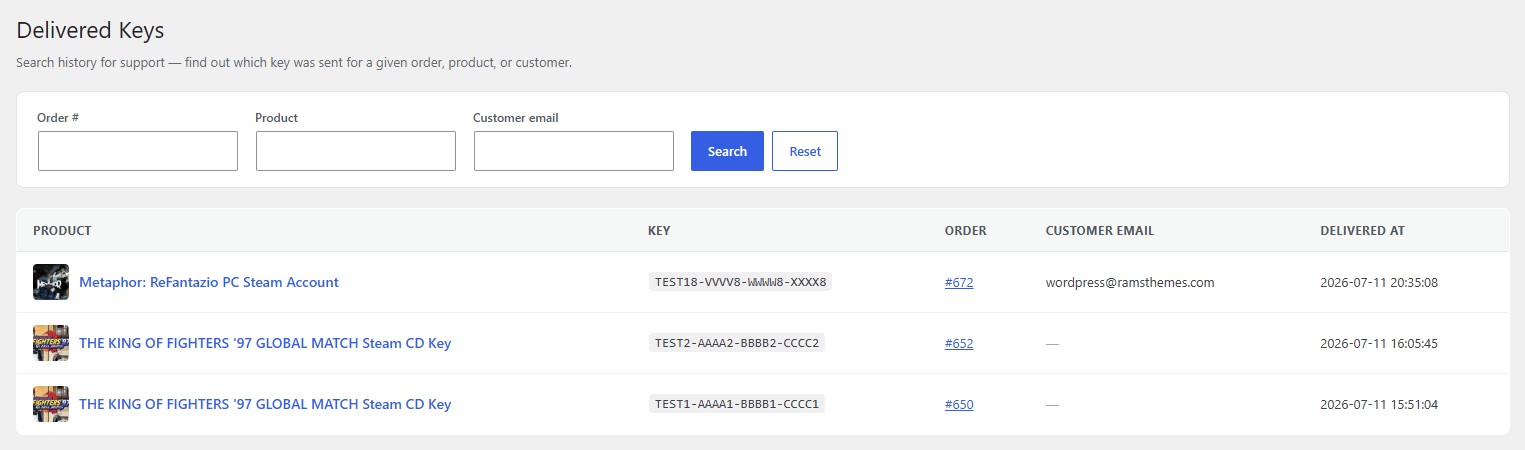Image resolution: width=1525 pixels, height=450 pixels.
Task: Click the empty email dash for order #650
Action: tap(1052, 404)
